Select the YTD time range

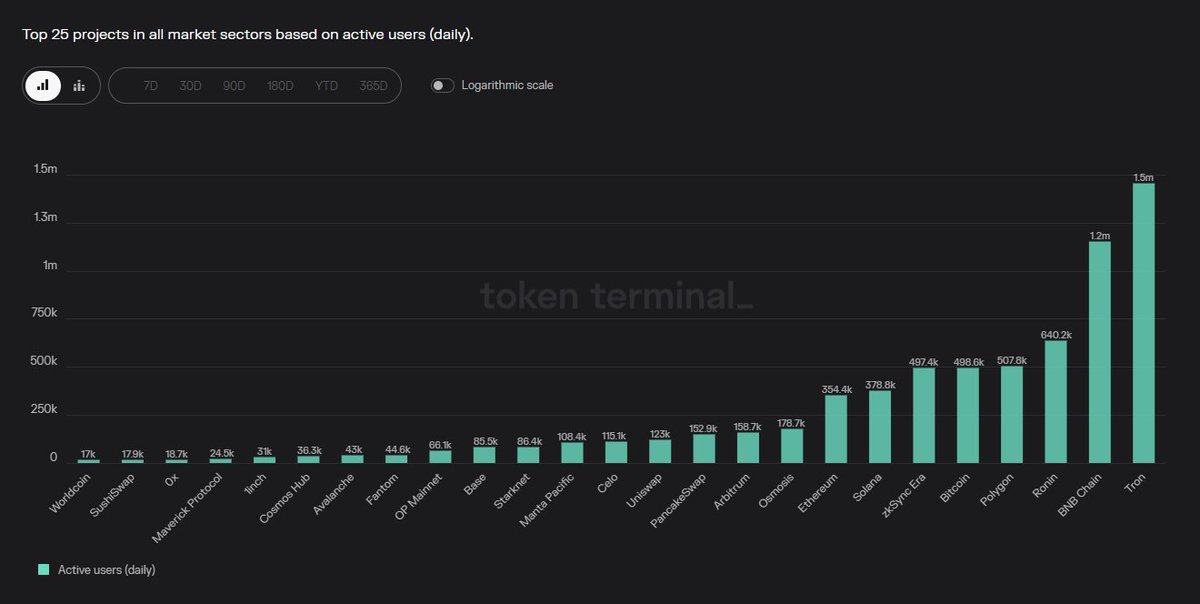coord(326,86)
